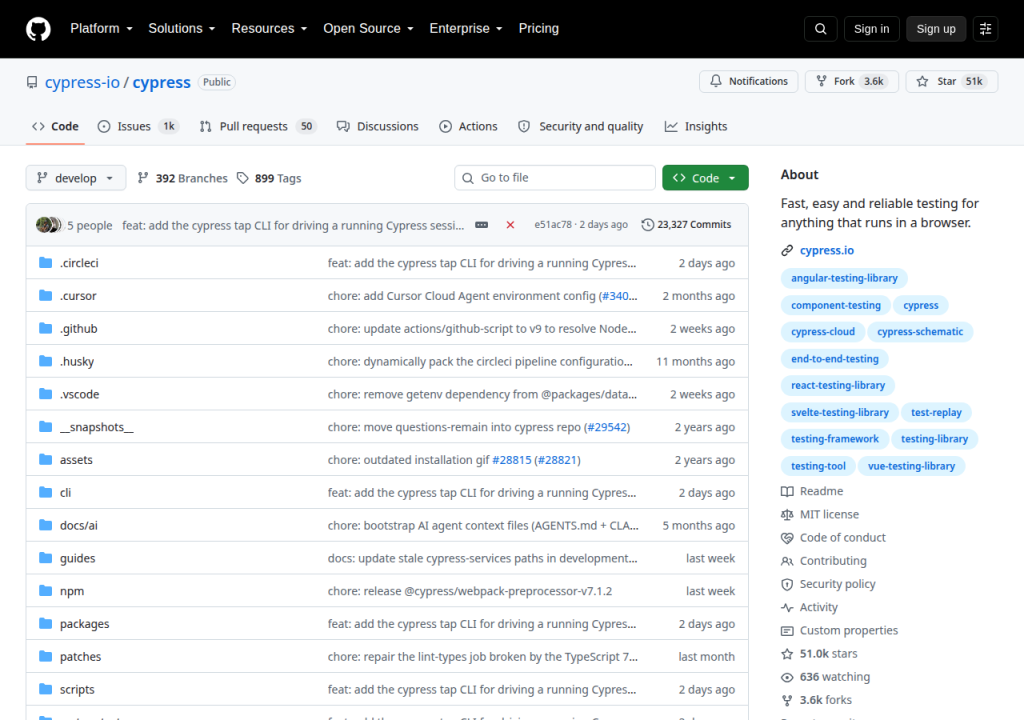The image size is (1024, 720).
Task: Open the Contributing link
Action: (x=833, y=561)
